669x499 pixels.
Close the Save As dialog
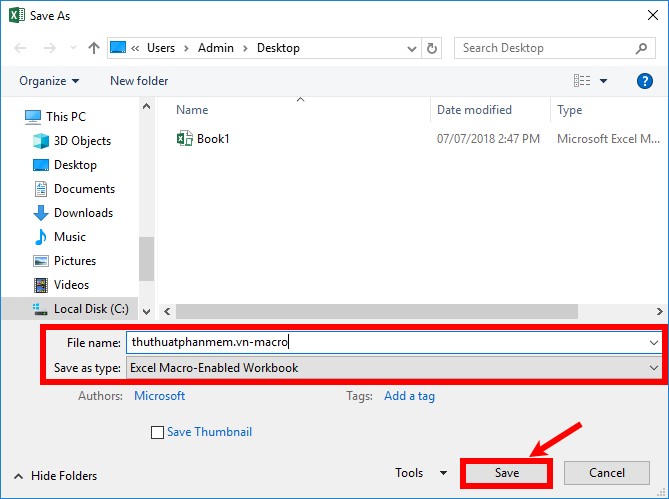tap(652, 15)
